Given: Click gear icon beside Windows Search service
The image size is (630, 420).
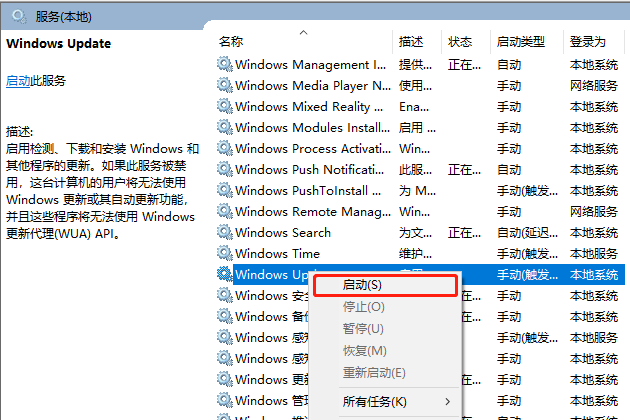Looking at the screenshot, I should pyautogui.click(x=225, y=232).
